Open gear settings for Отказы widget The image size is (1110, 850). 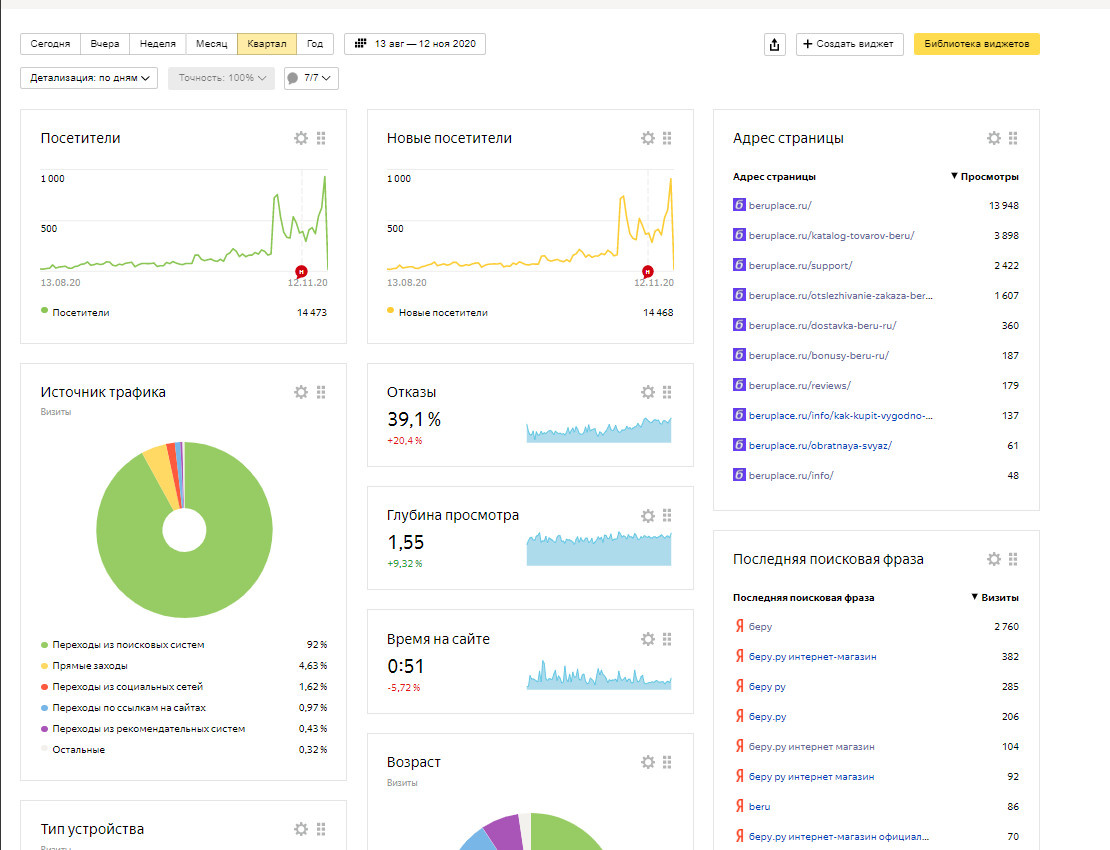[648, 393]
